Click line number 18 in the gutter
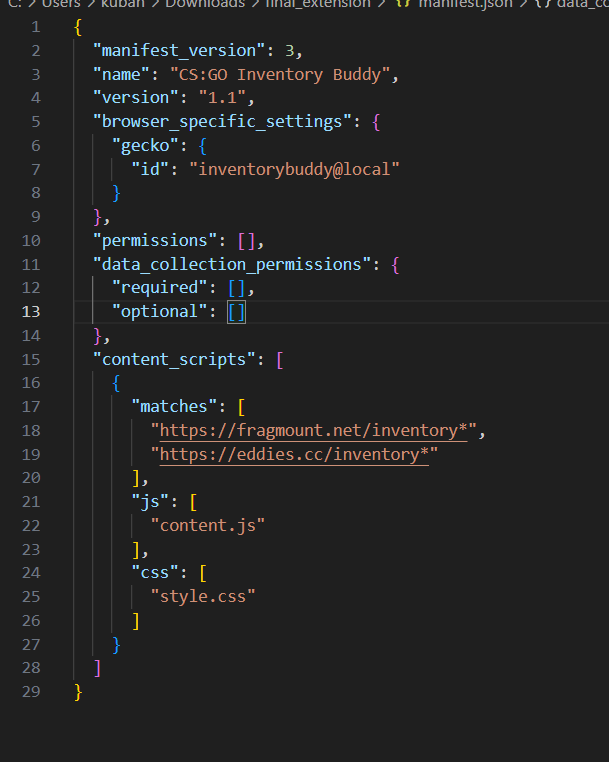Viewport: 609px width, 762px height. (x=31, y=431)
